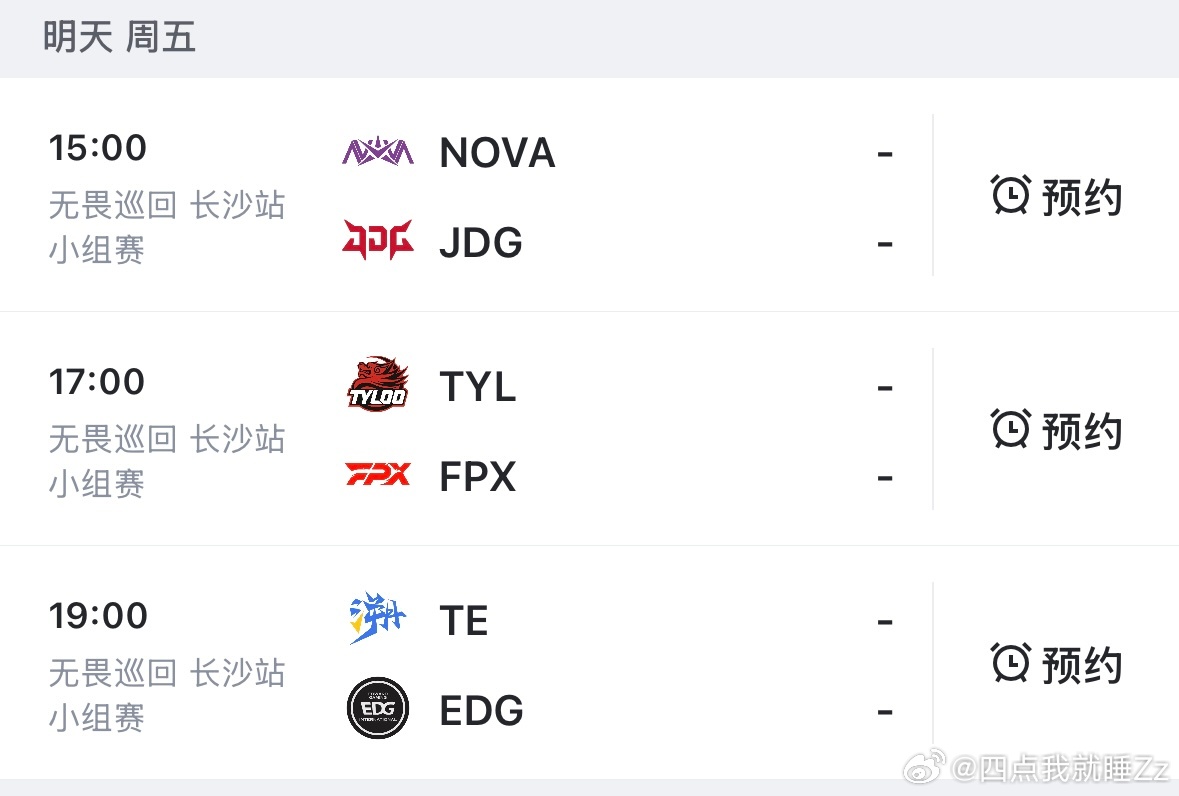This screenshot has height=796, width=1179.
Task: Reserve the TYL vs FPX match
Action: 1056,430
